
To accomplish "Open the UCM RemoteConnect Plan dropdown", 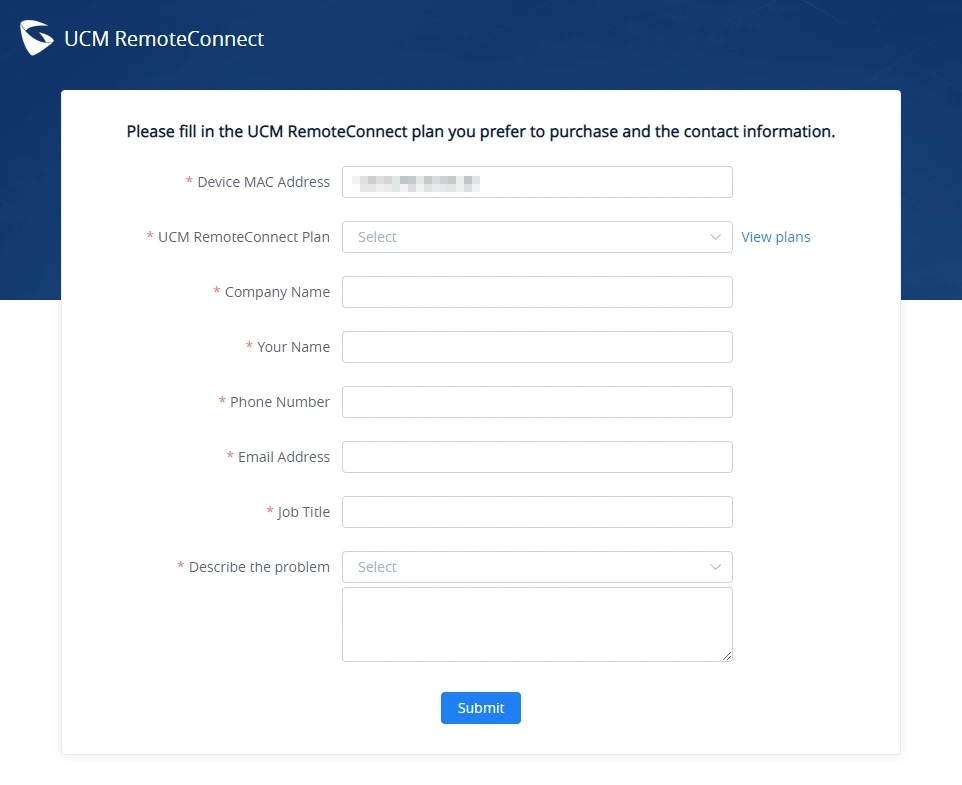I will point(537,237).
